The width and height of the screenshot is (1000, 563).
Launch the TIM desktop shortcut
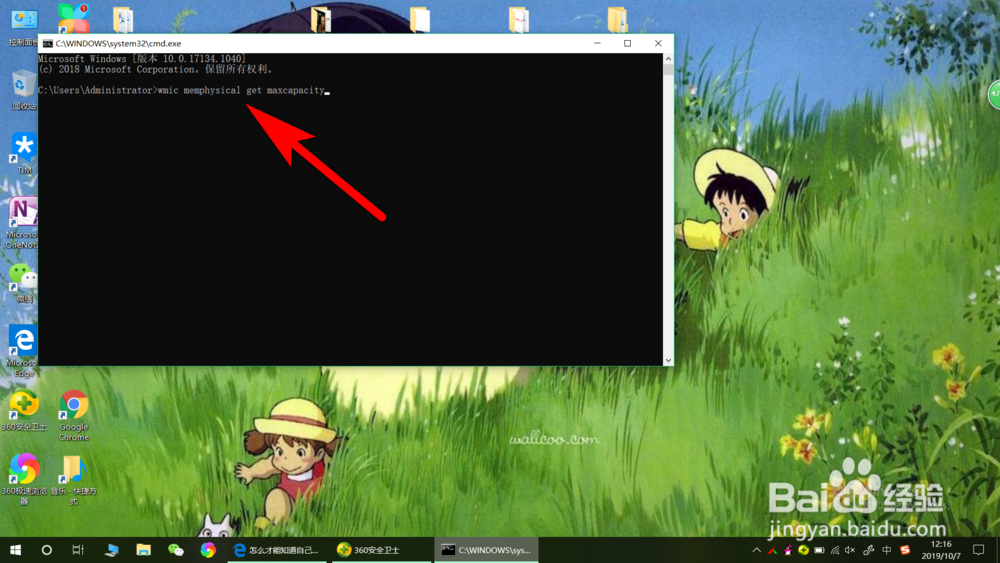24,154
